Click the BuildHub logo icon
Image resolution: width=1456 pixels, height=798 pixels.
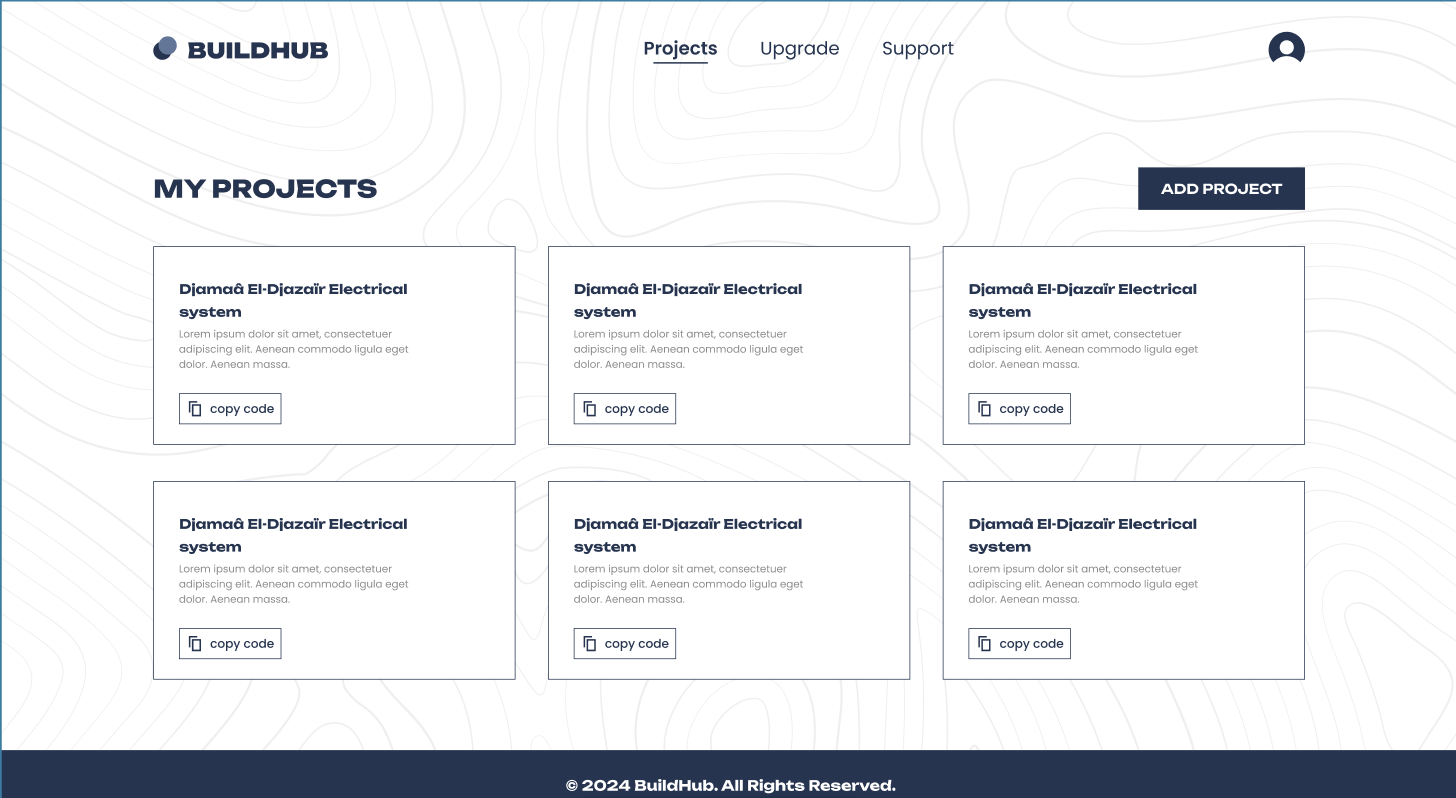[165, 48]
